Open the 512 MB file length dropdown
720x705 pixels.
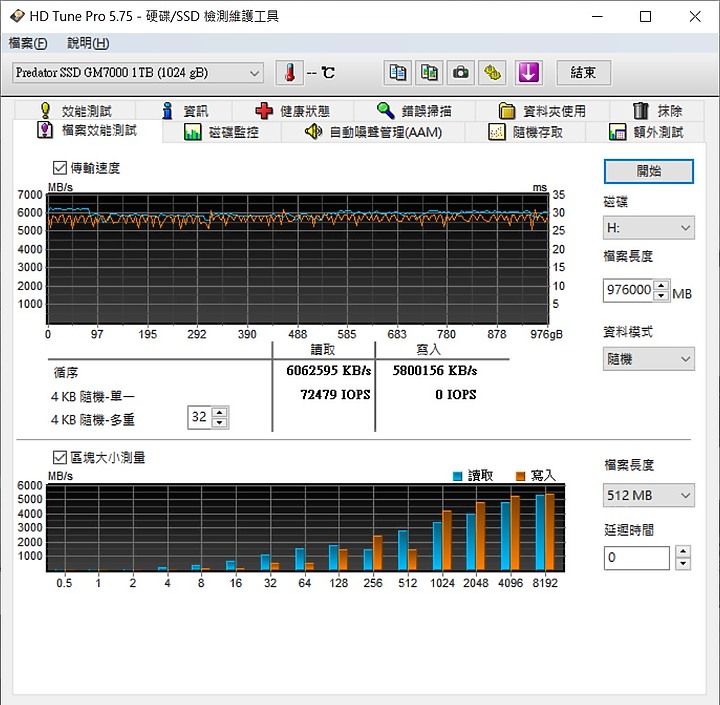[x=648, y=495]
